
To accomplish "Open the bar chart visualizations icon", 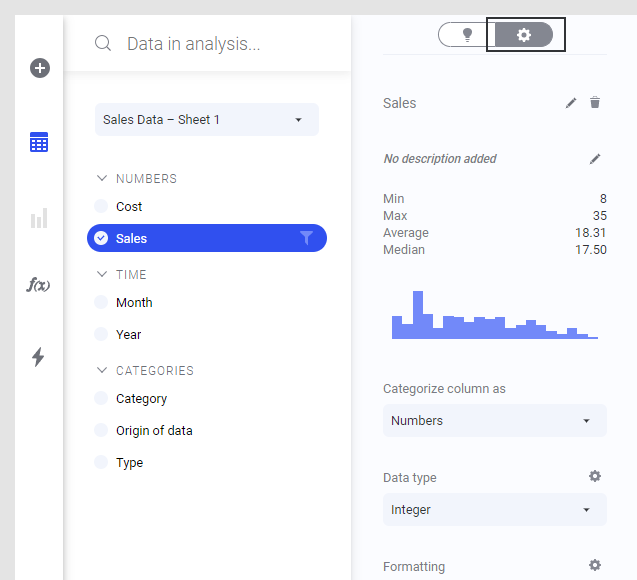I will [39, 218].
